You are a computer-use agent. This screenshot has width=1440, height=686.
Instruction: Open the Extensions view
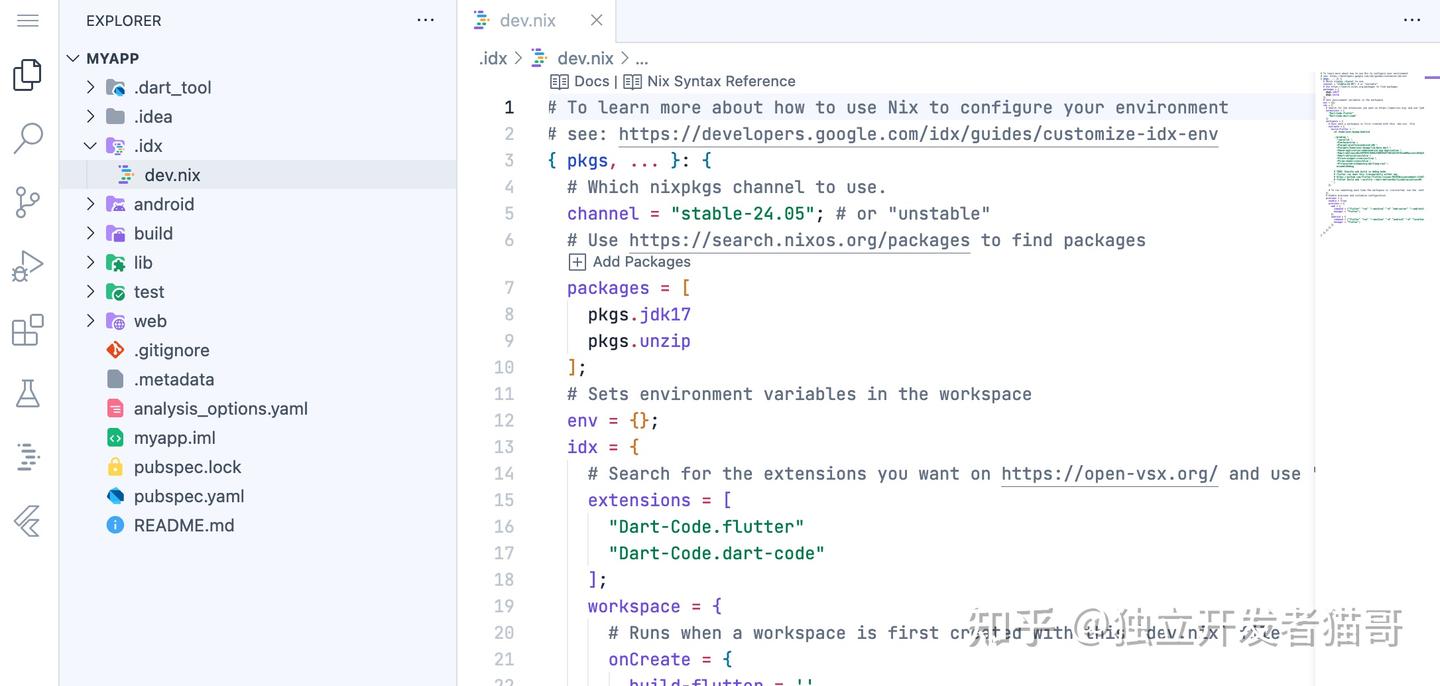(28, 330)
